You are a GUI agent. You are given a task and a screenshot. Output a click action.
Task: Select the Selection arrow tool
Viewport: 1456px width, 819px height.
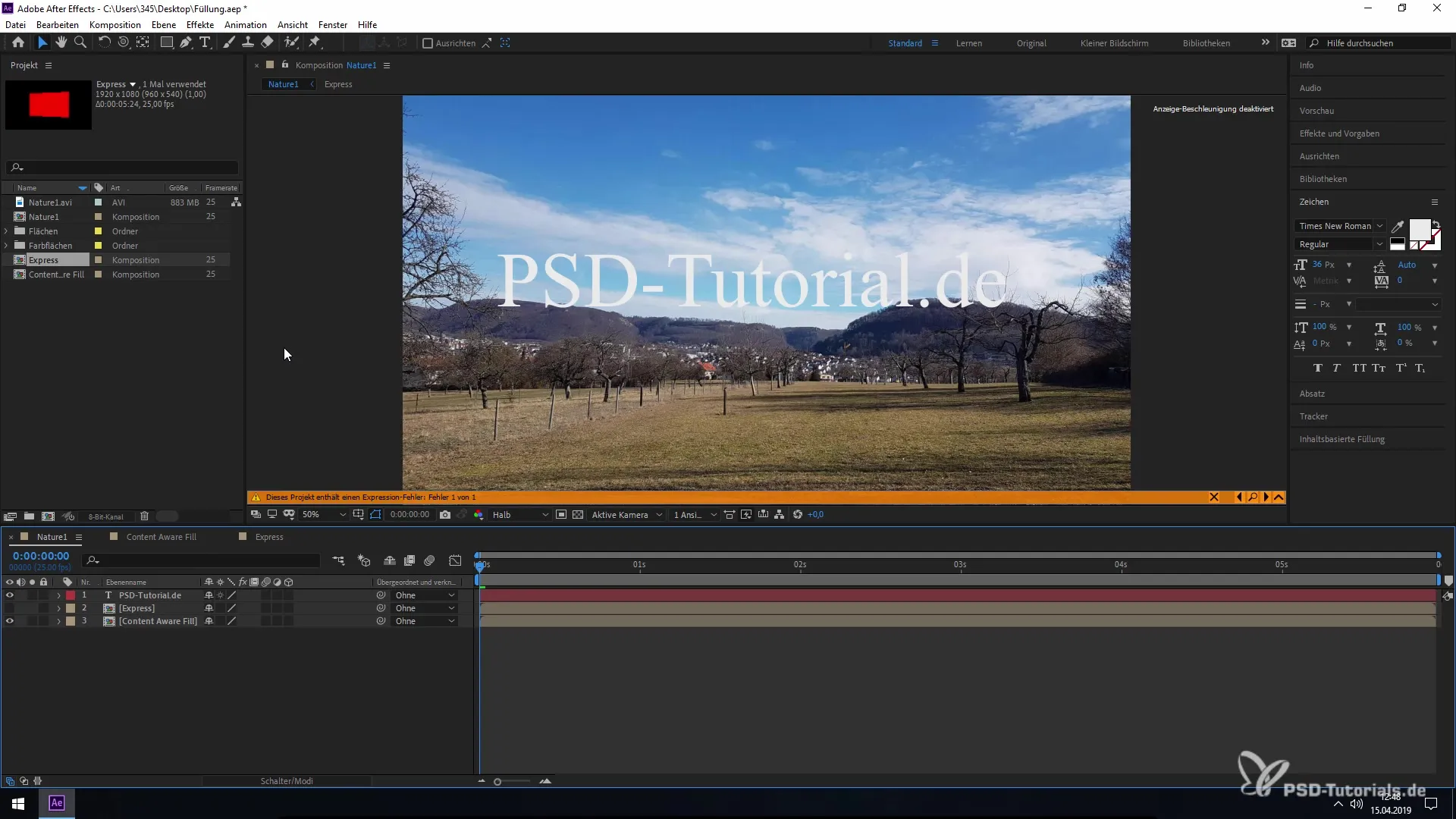tap(42, 42)
